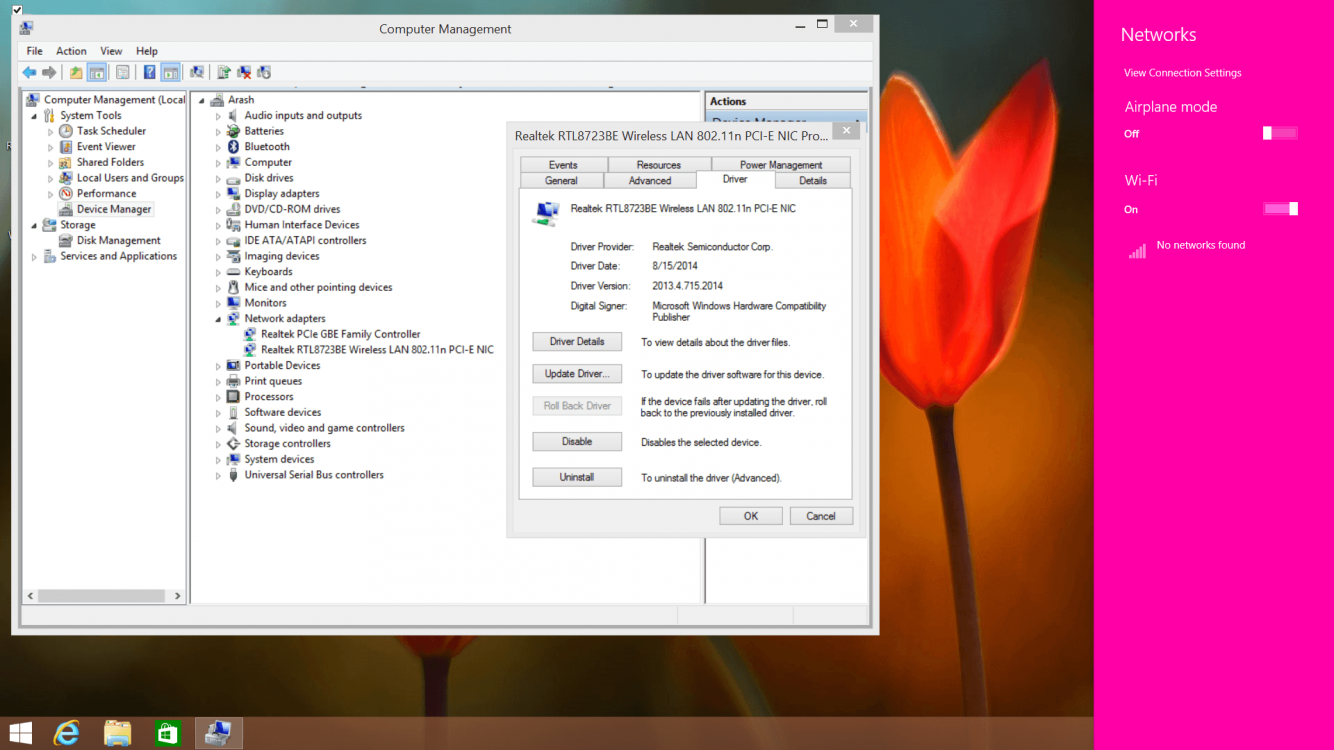The height and width of the screenshot is (750, 1334).
Task: Switch to the Advanced tab
Action: coord(650,181)
